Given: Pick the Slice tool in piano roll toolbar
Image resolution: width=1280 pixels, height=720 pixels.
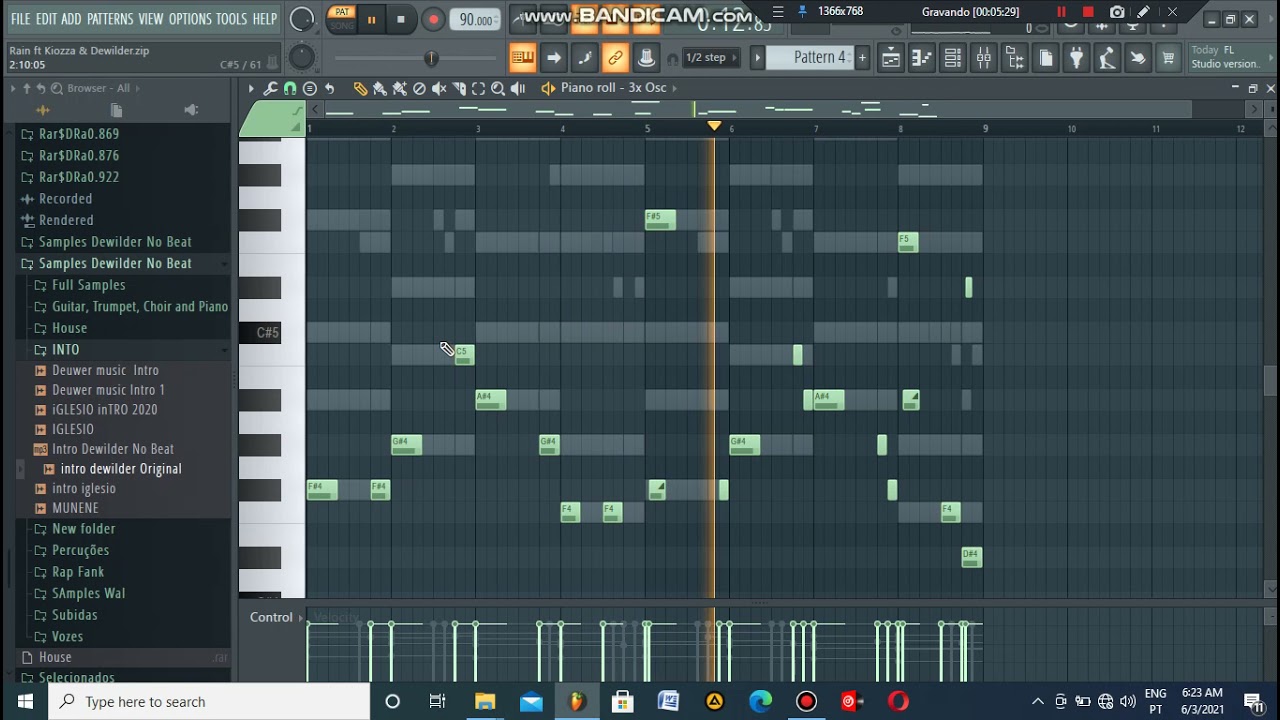Looking at the screenshot, I should (x=459, y=88).
